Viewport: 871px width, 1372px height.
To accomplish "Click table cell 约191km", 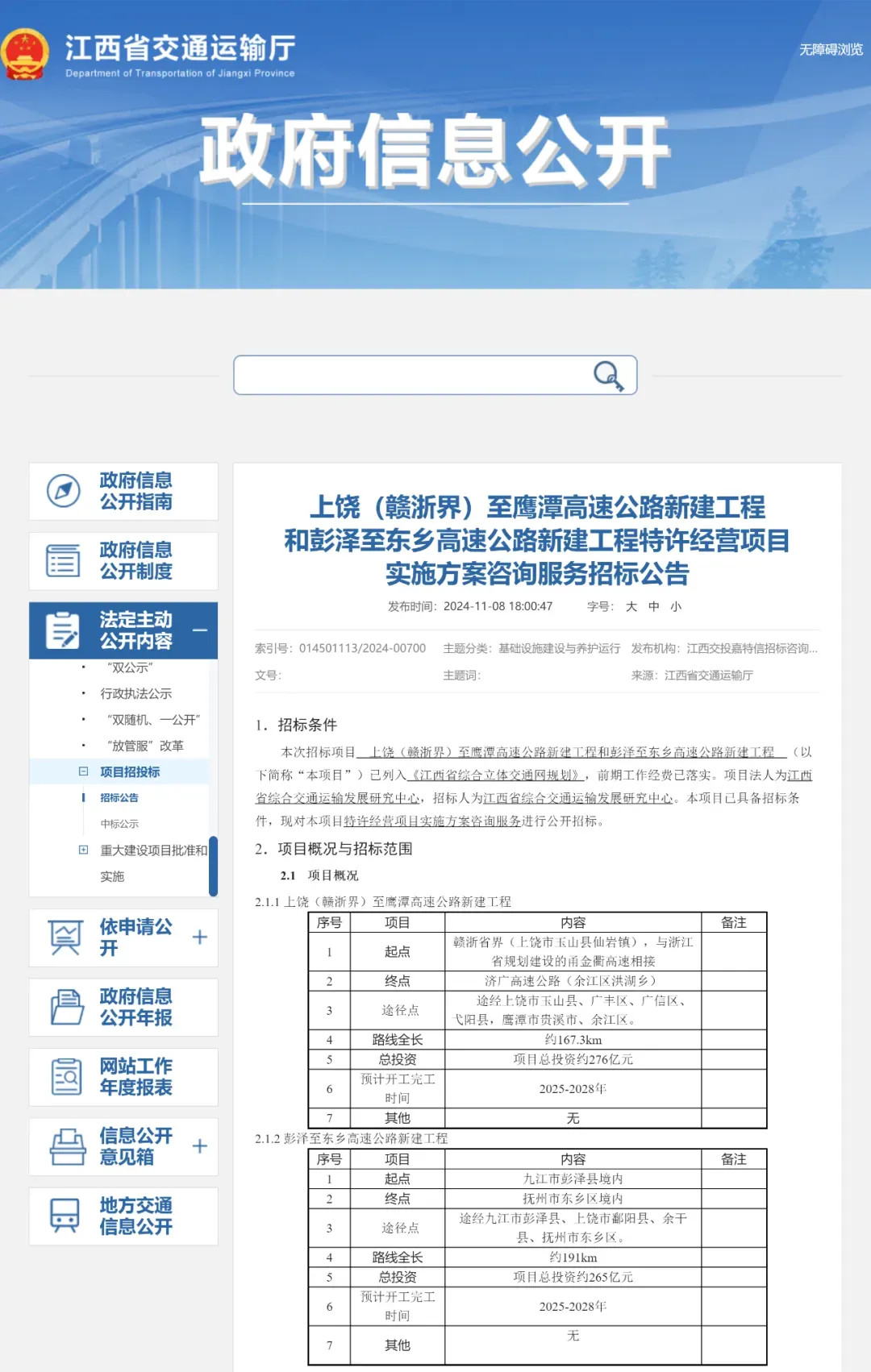I will click(x=573, y=1258).
